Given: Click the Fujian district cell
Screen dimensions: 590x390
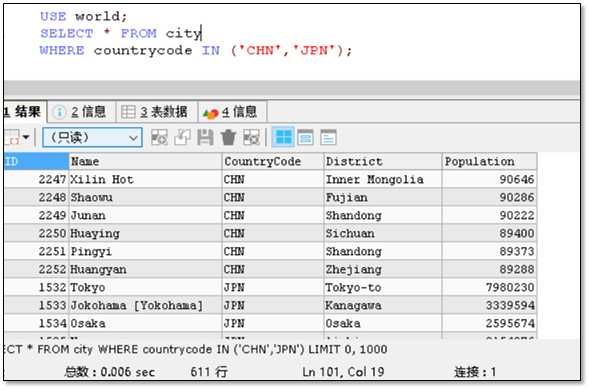Looking at the screenshot, I should pyautogui.click(x=383, y=197).
